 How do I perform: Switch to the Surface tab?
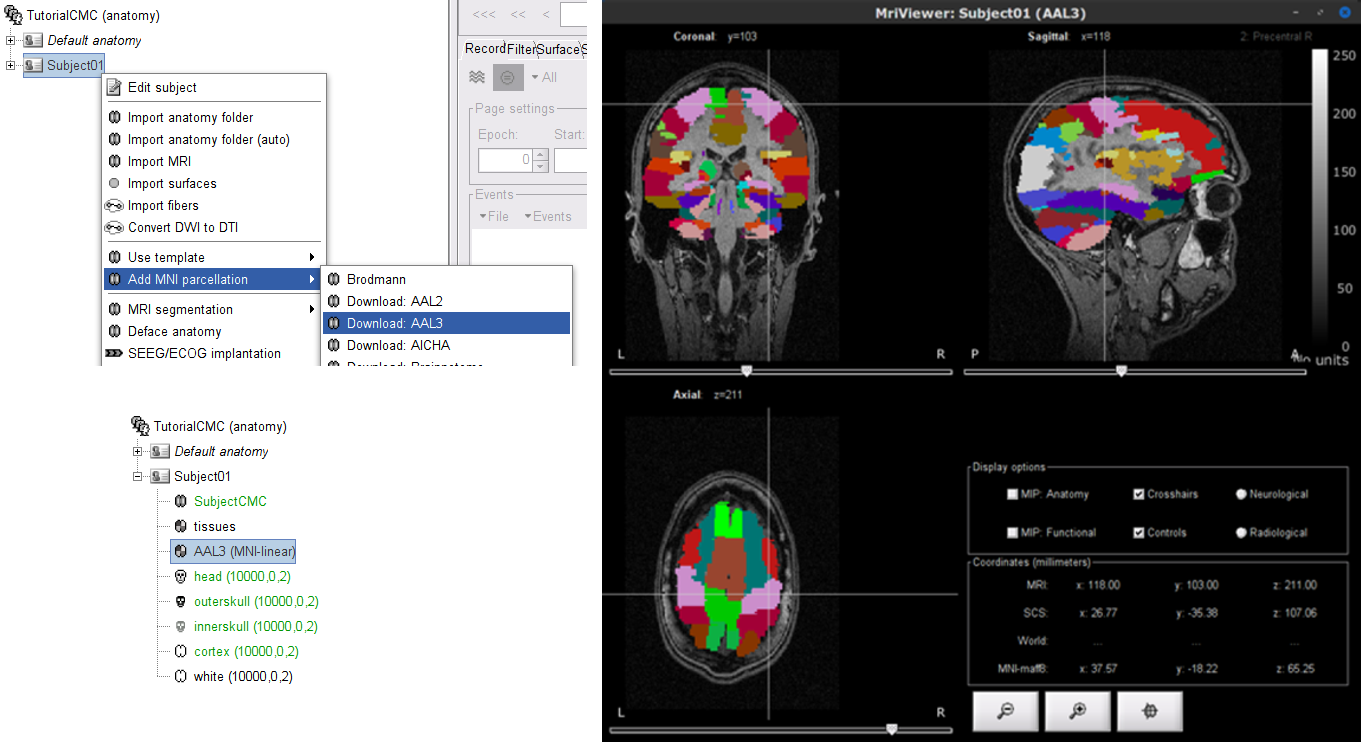pos(558,49)
